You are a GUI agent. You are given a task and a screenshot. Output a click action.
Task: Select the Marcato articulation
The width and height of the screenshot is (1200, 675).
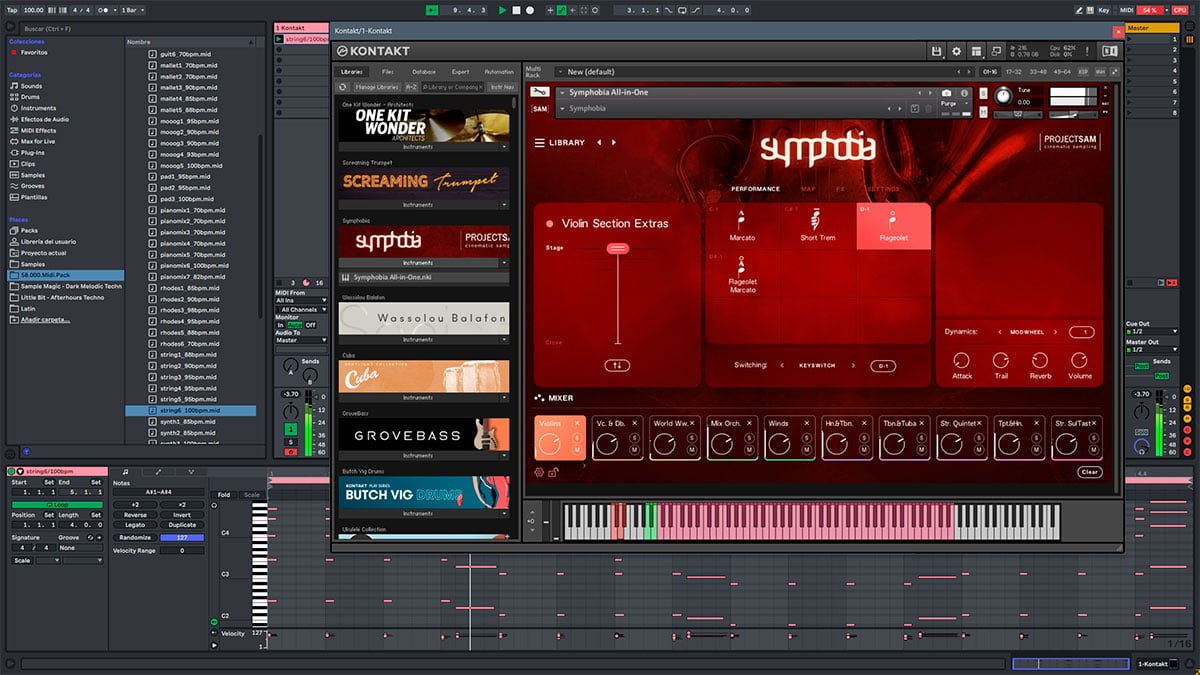[742, 226]
